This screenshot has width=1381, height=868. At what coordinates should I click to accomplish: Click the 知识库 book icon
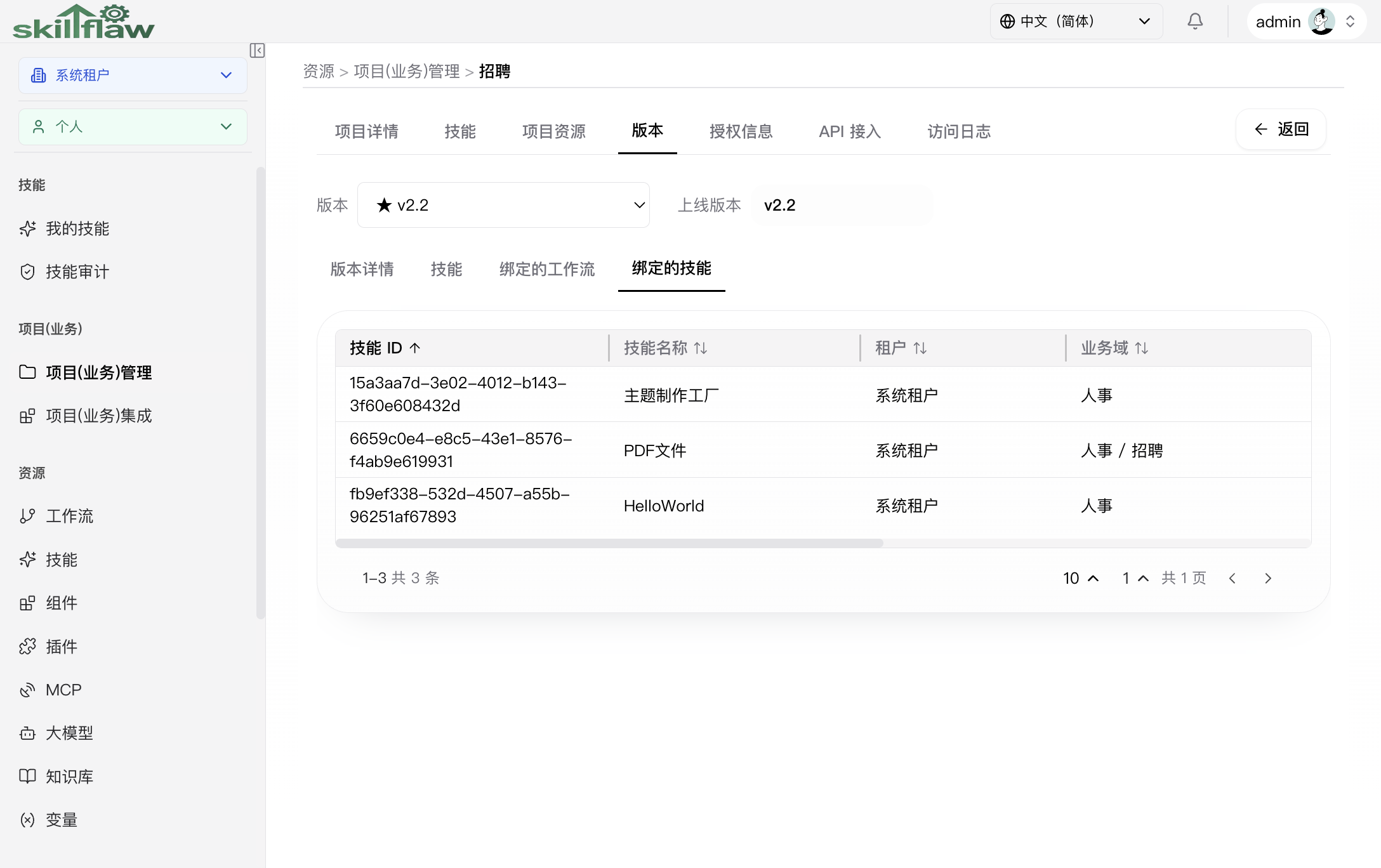(27, 776)
